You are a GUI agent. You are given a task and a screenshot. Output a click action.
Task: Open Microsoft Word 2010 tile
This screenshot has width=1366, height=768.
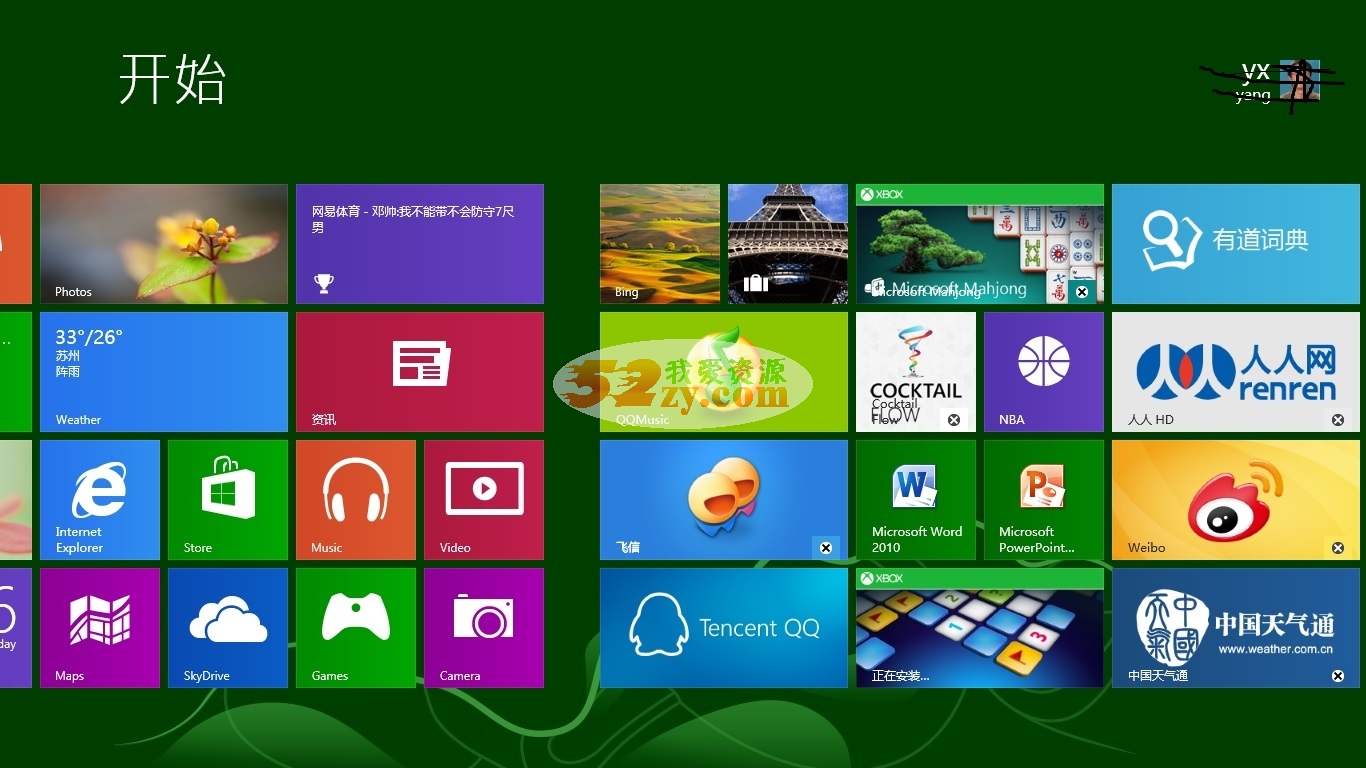point(916,500)
